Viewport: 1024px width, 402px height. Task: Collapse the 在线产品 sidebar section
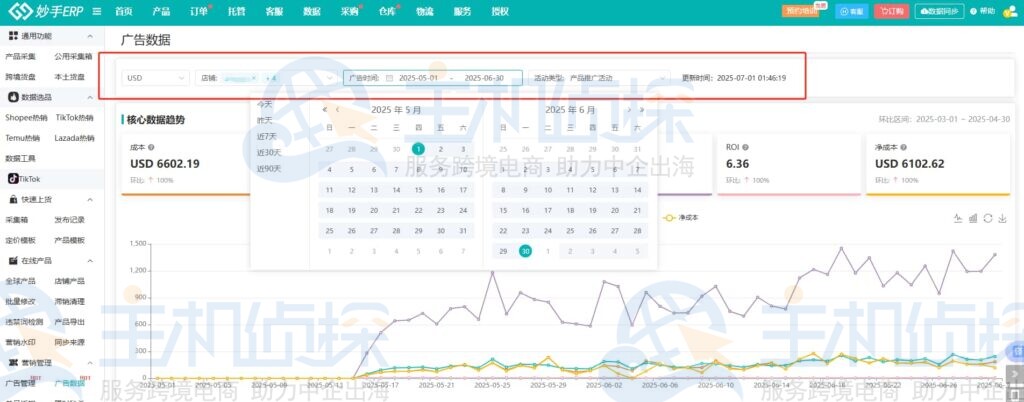89,260
